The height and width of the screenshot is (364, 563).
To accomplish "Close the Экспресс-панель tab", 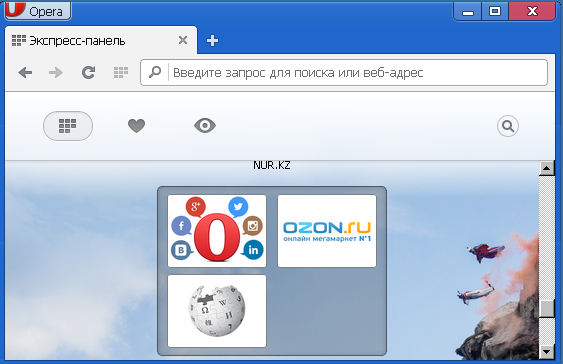I will coord(183,40).
